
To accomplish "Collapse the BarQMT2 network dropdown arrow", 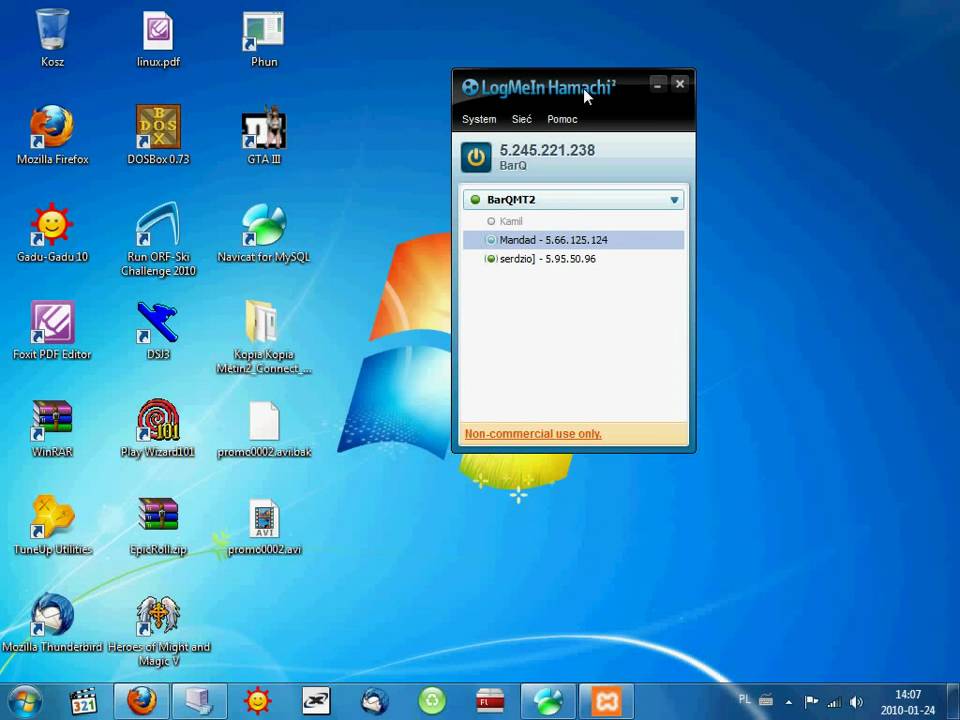I will (674, 200).
